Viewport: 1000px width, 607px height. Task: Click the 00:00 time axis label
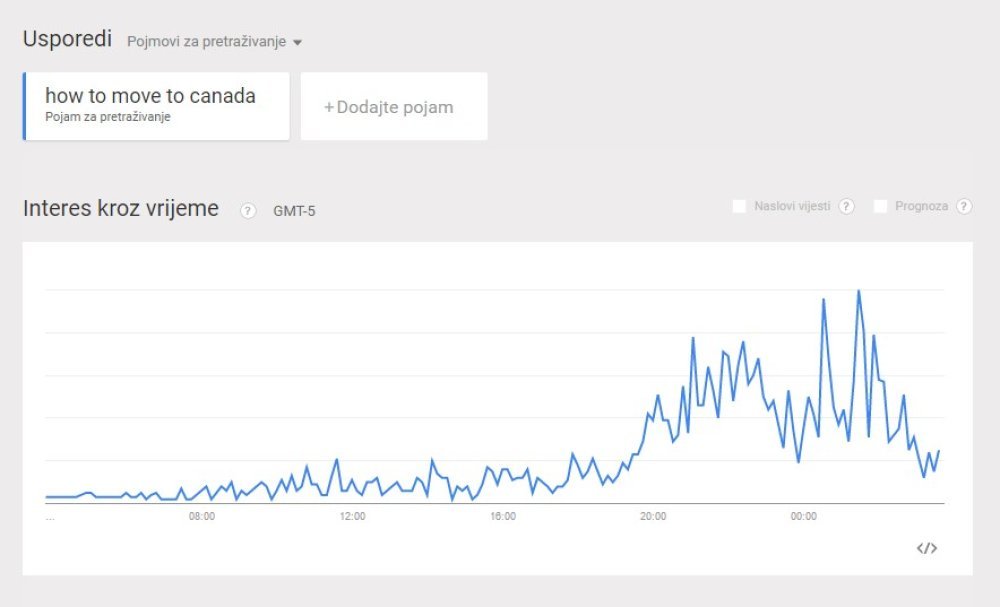pyautogui.click(x=804, y=516)
